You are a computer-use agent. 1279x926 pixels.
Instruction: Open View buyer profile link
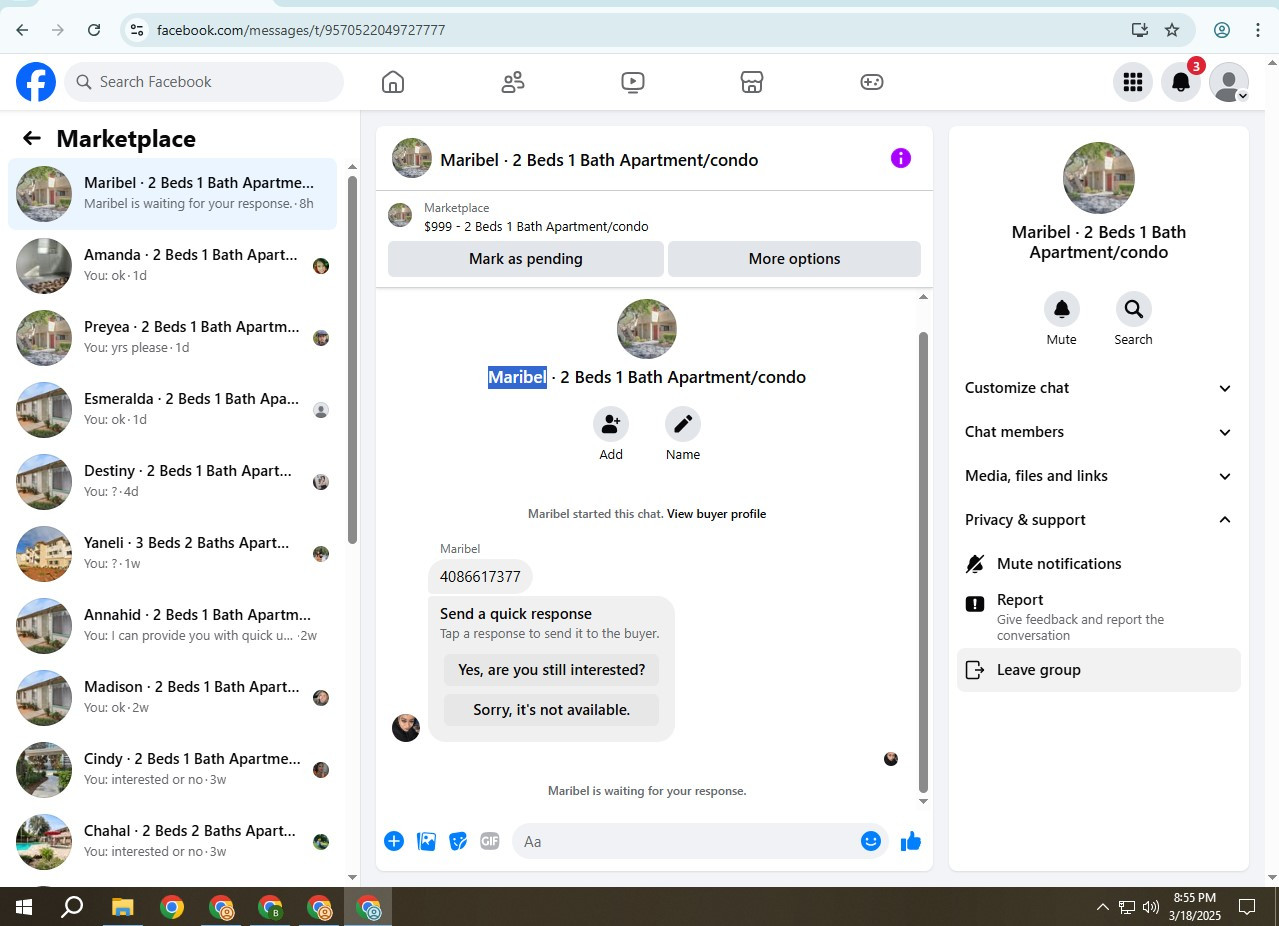tap(716, 514)
